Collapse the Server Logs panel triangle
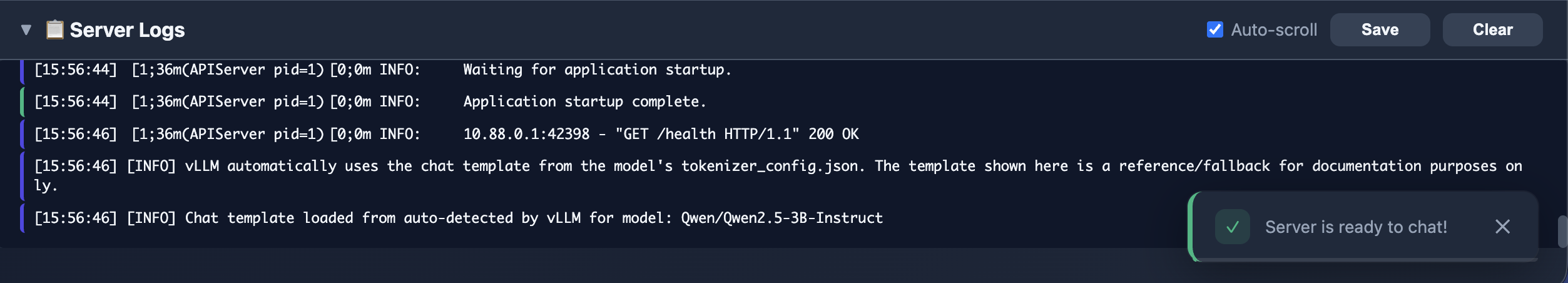 (26, 29)
